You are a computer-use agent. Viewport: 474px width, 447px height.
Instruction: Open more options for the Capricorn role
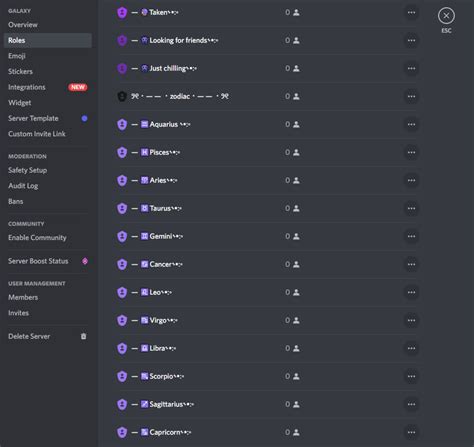coord(411,433)
